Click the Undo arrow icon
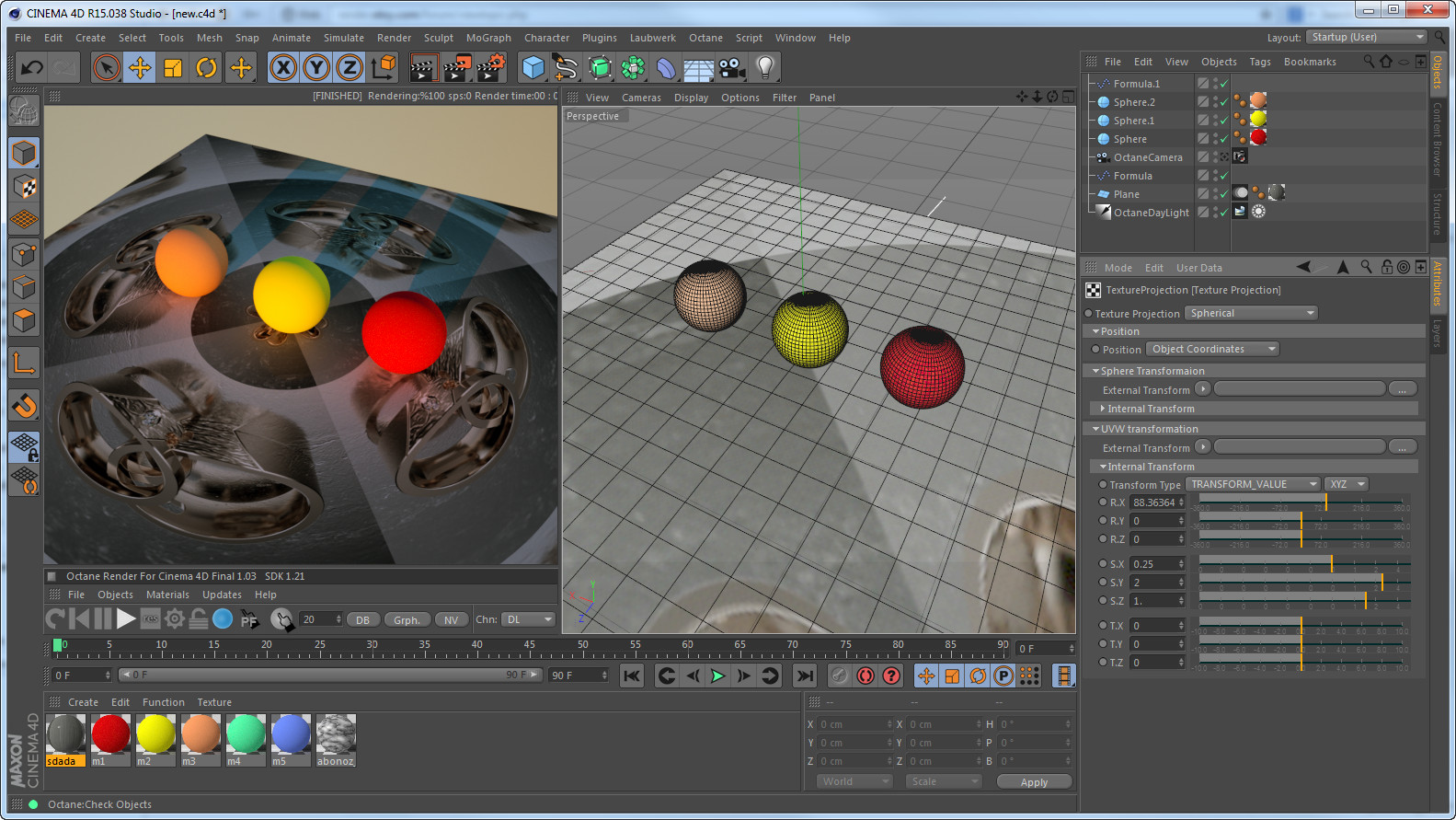 click(32, 67)
